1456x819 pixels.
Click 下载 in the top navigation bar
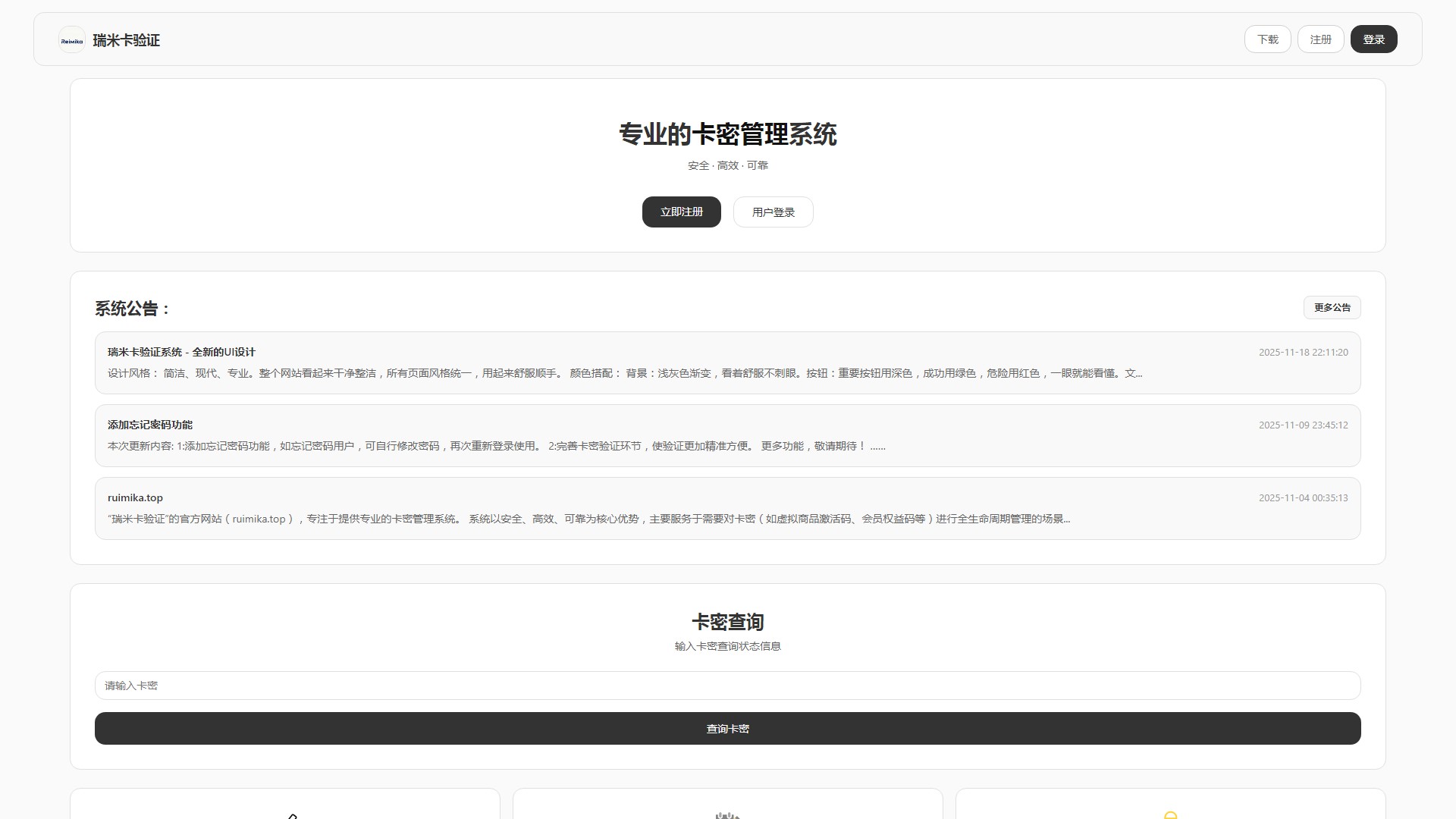[1267, 39]
